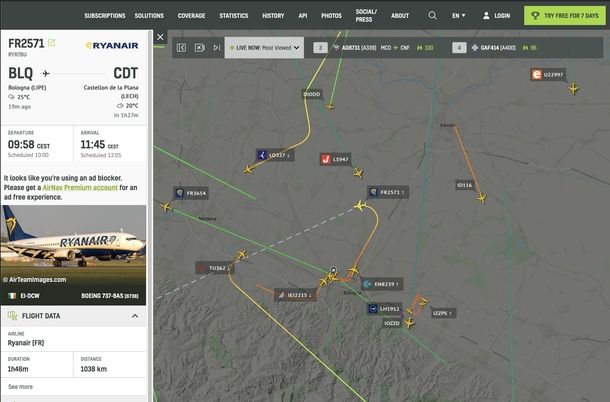Viewport: 610px width, 402px height.
Task: Click aircraft icon of FR3654
Action: pyautogui.click(x=166, y=207)
